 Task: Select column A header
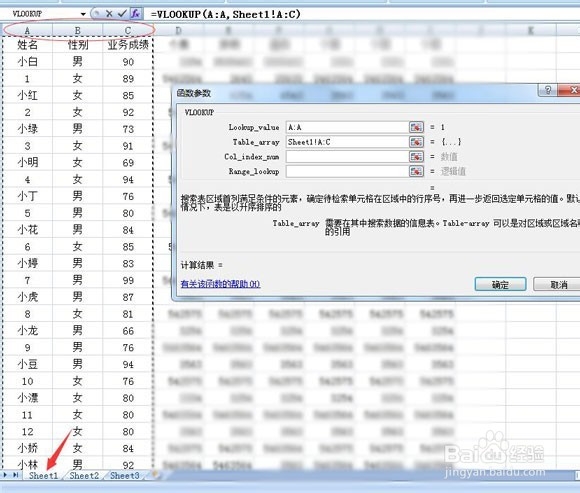tap(27, 30)
